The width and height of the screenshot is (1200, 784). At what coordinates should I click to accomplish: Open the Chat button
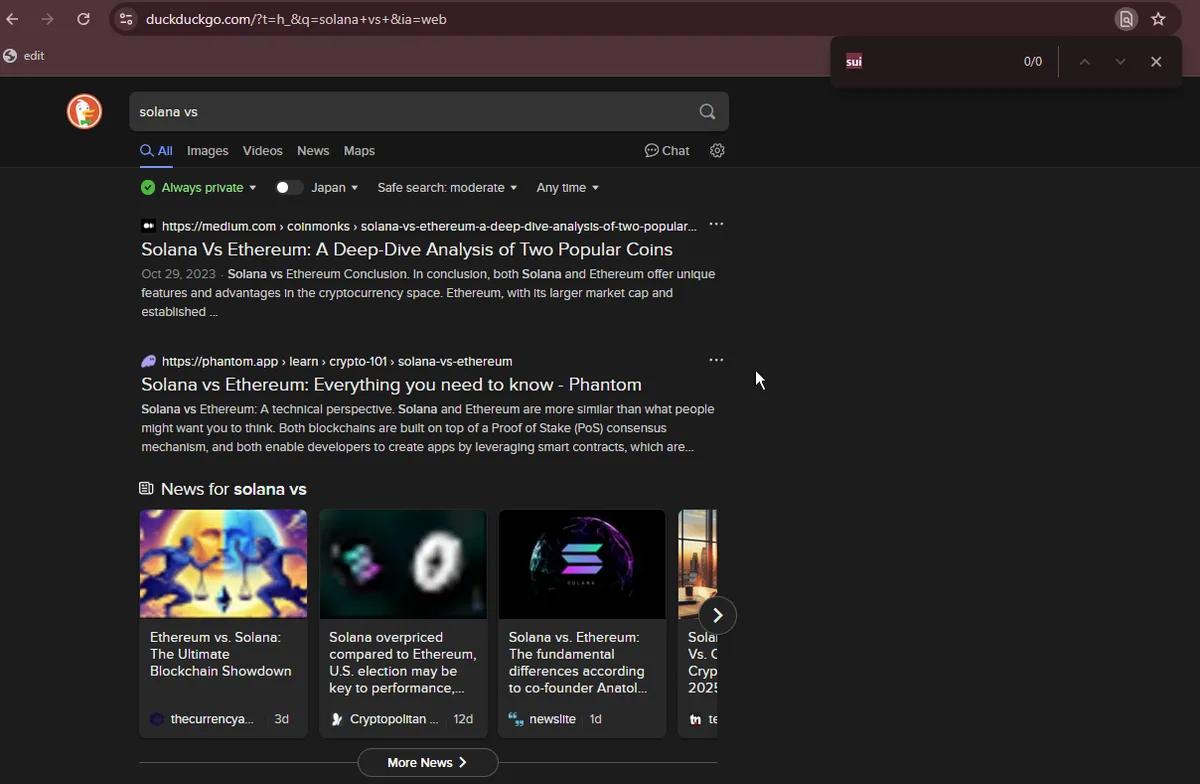point(667,151)
